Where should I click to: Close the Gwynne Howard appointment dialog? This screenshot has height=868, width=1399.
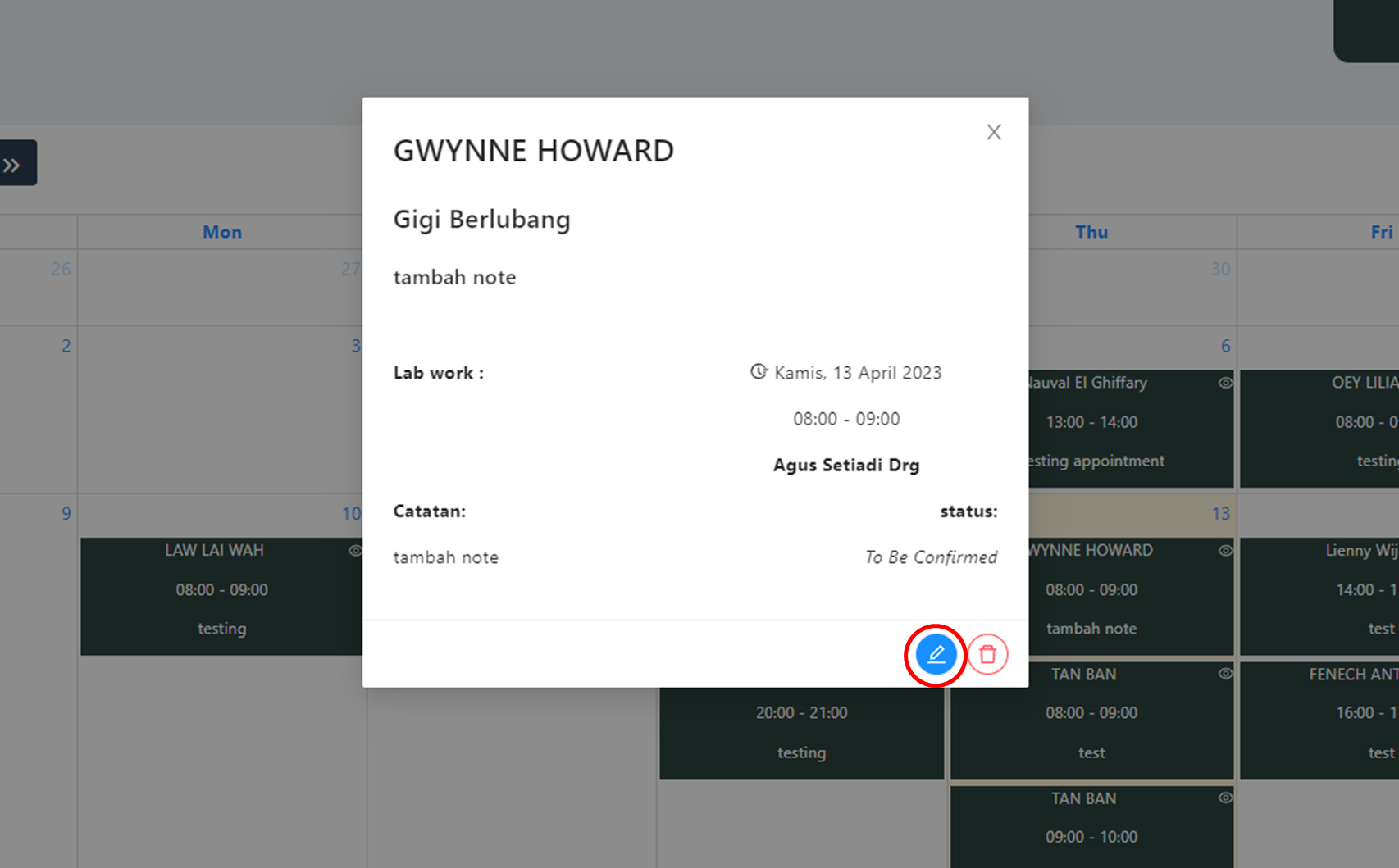(994, 132)
